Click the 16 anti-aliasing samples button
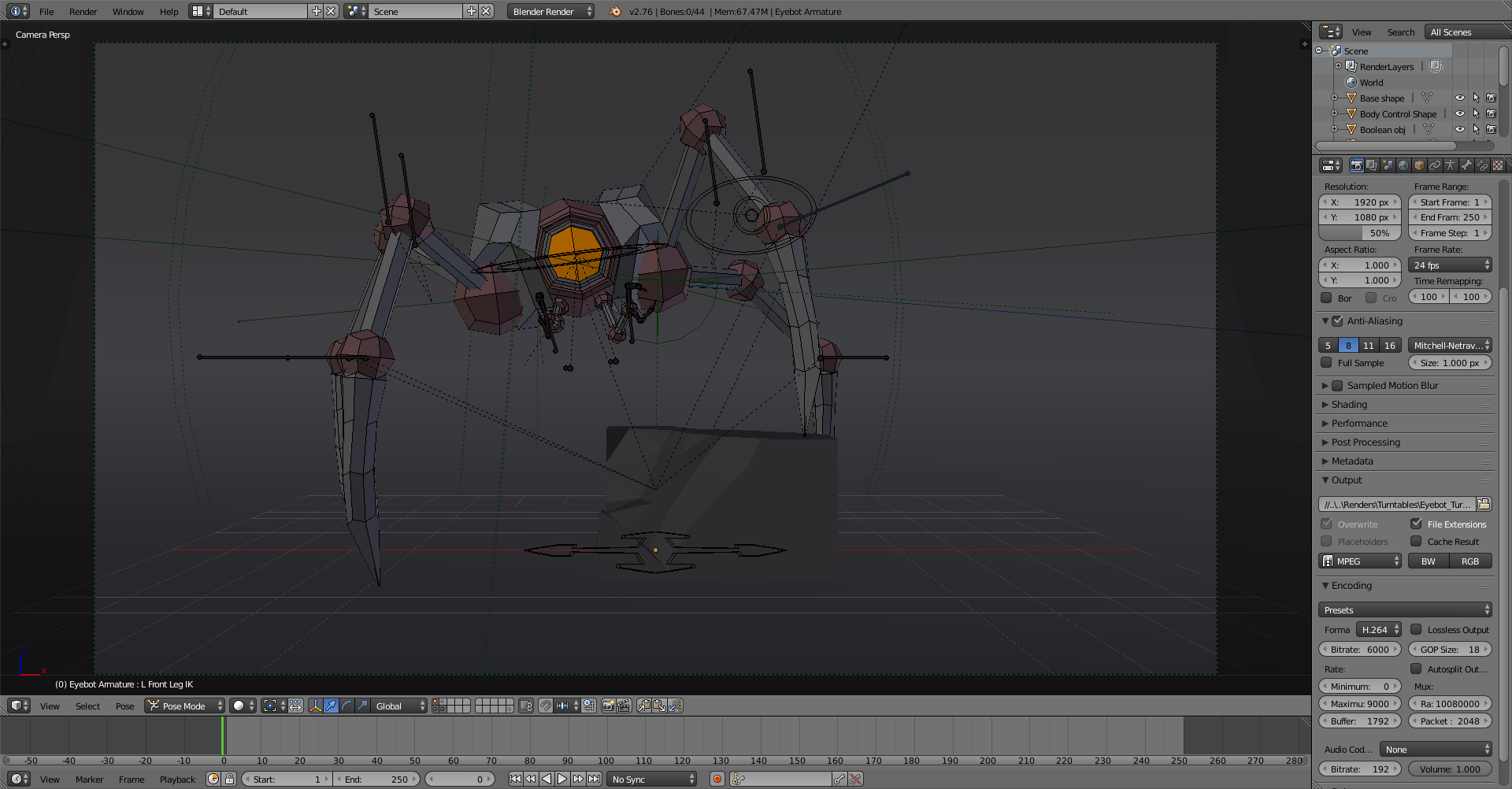This screenshot has width=1512, height=789. point(1389,345)
